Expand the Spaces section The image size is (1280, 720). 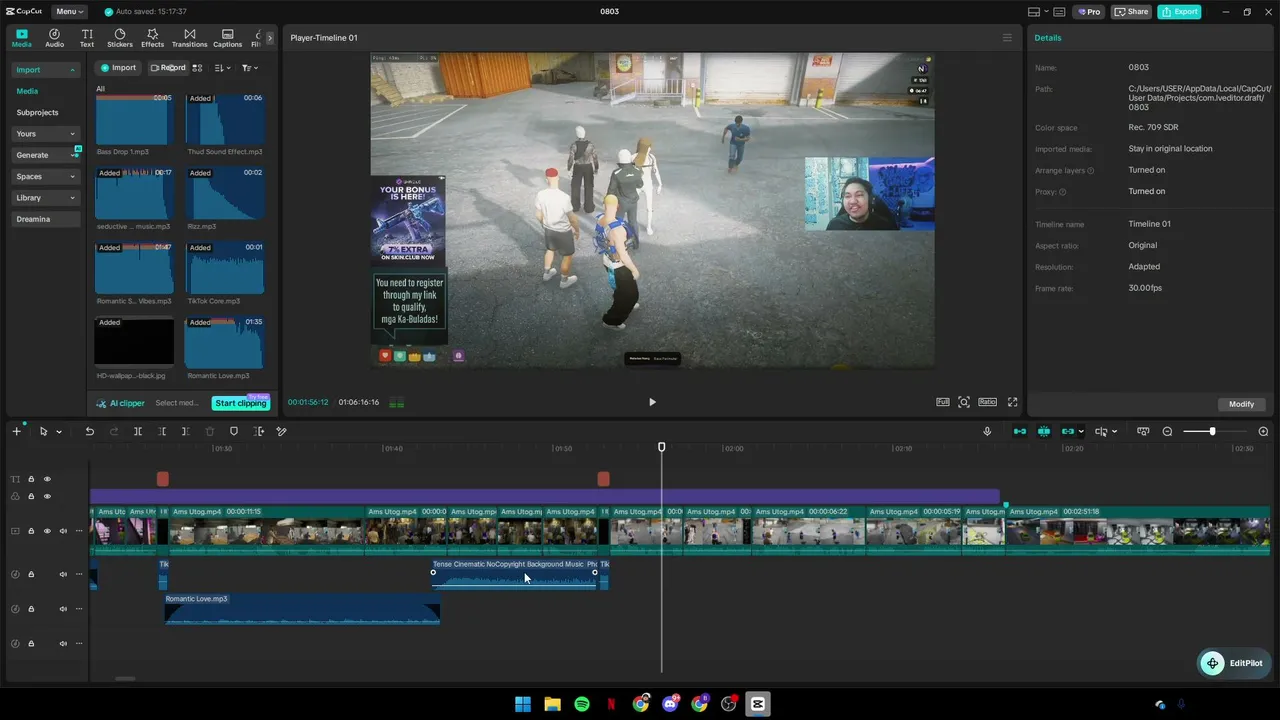coord(45,177)
